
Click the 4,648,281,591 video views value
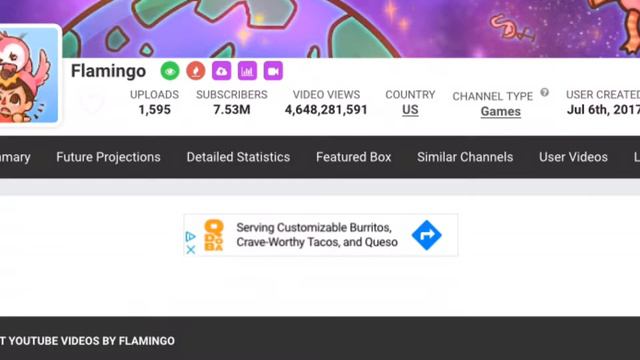[x=326, y=110]
